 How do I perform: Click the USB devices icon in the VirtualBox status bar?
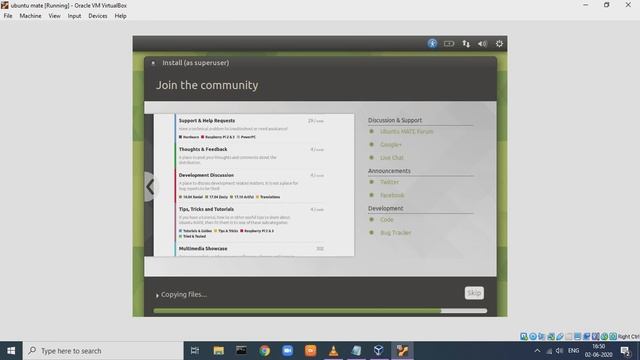click(560, 336)
